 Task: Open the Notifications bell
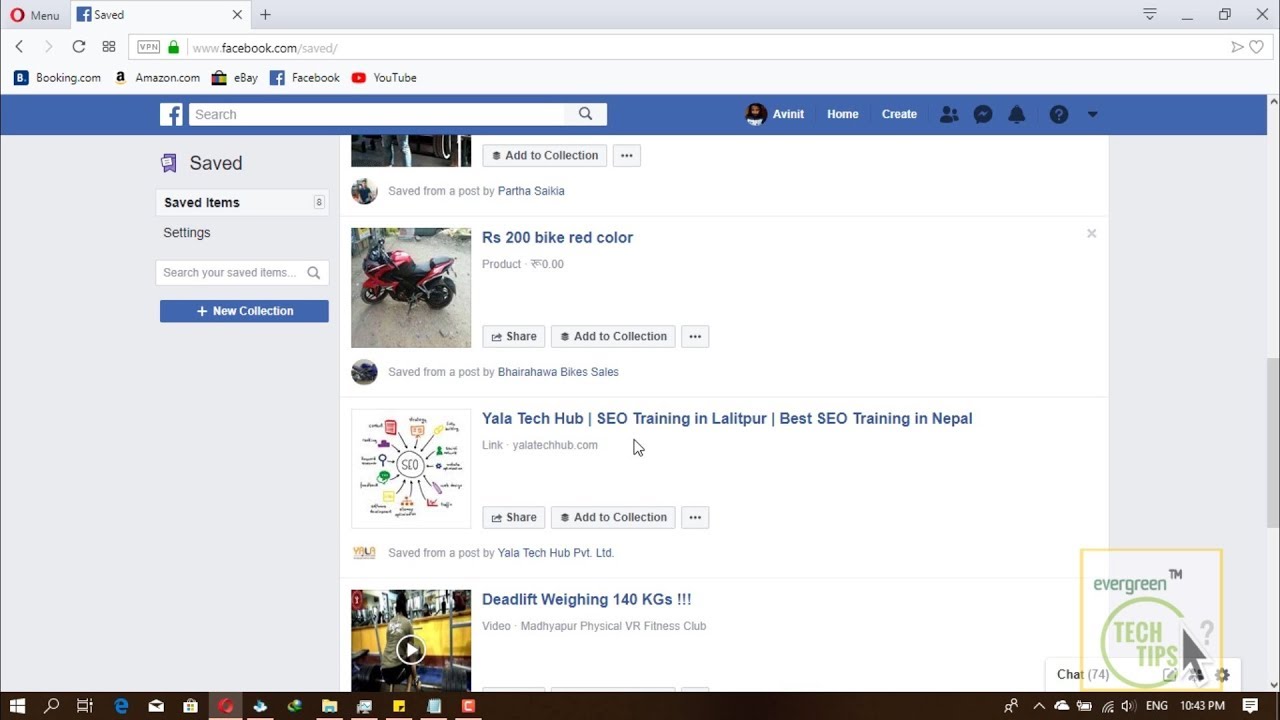tap(1017, 114)
